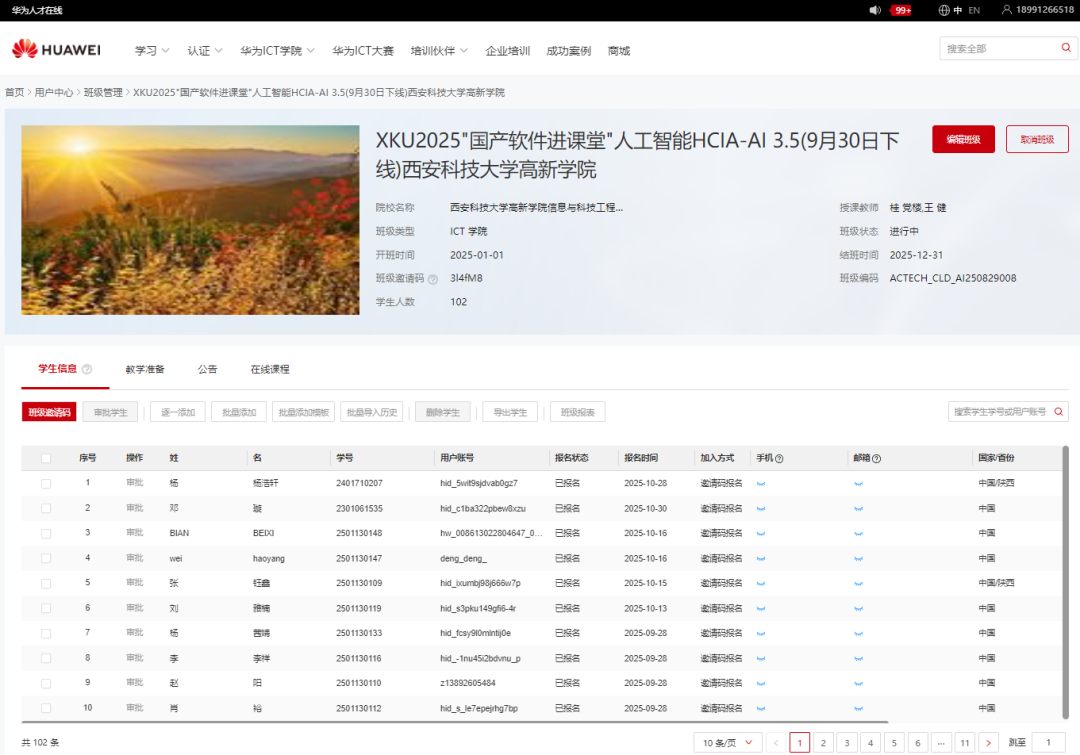1080x755 pixels.
Task: Click the Huawei logo
Action: (56, 50)
